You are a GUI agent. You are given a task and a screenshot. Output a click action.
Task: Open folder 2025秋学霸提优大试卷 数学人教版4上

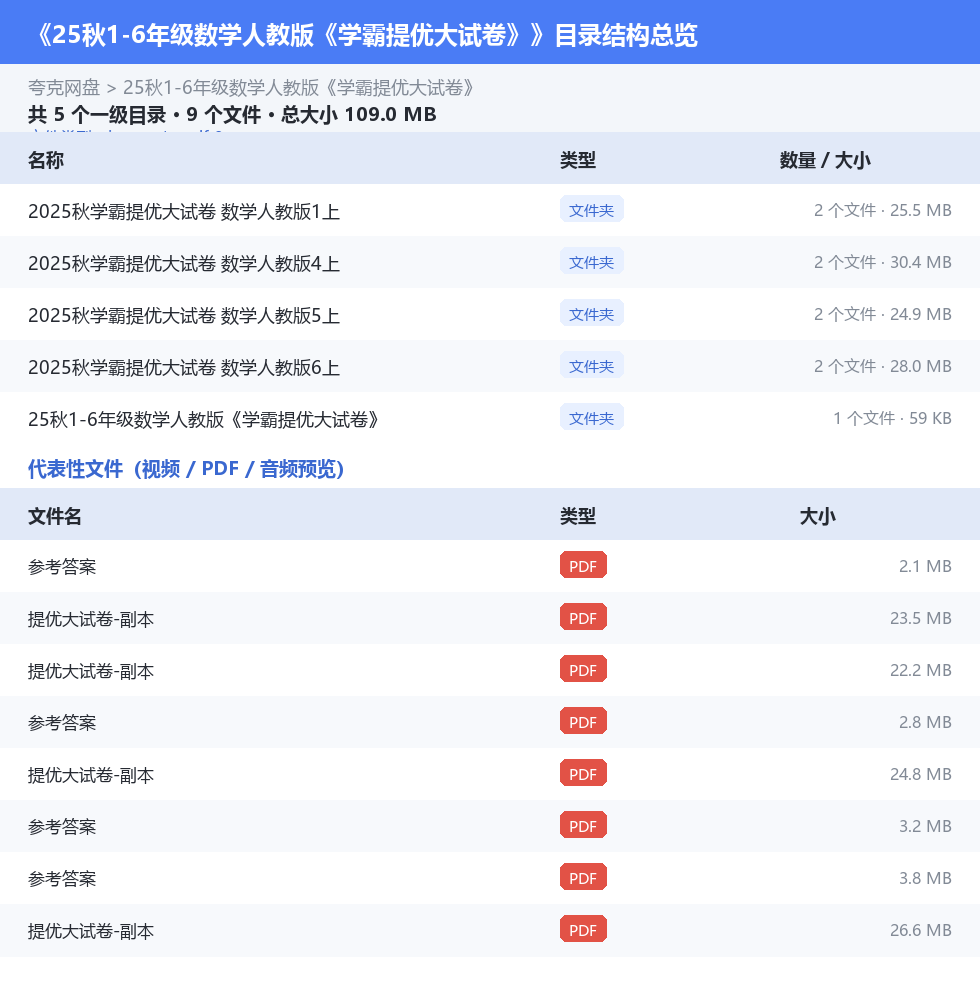(183, 263)
